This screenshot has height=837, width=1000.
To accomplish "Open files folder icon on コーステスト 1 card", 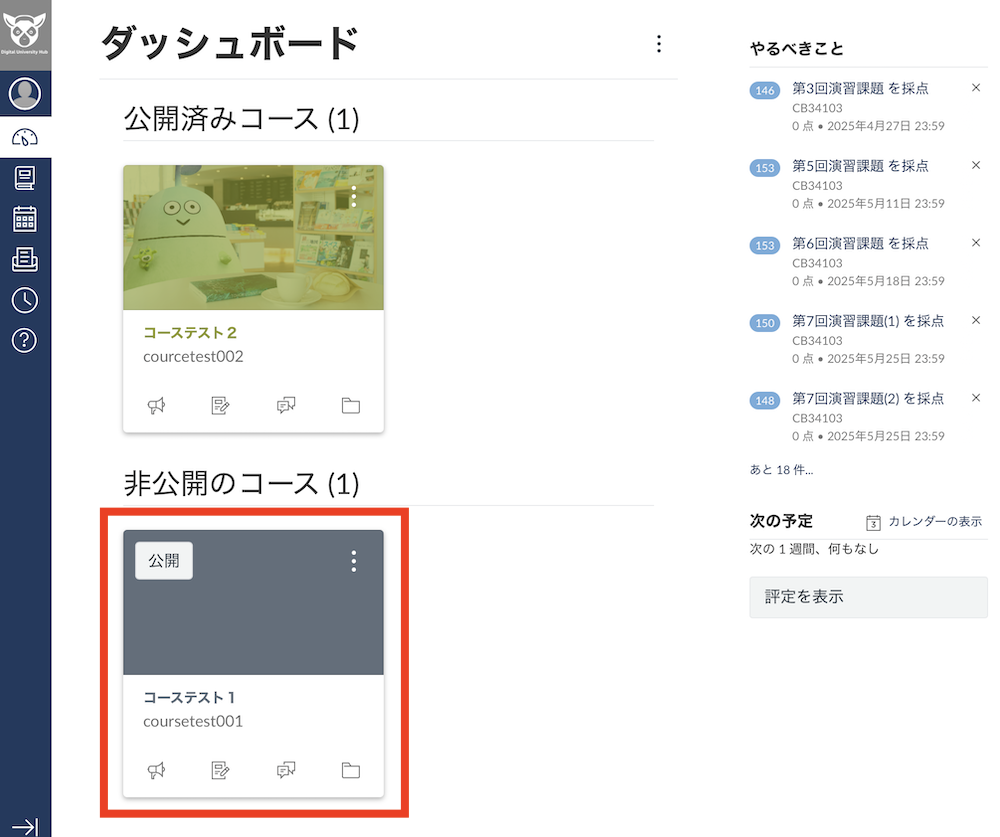I will click(350, 770).
